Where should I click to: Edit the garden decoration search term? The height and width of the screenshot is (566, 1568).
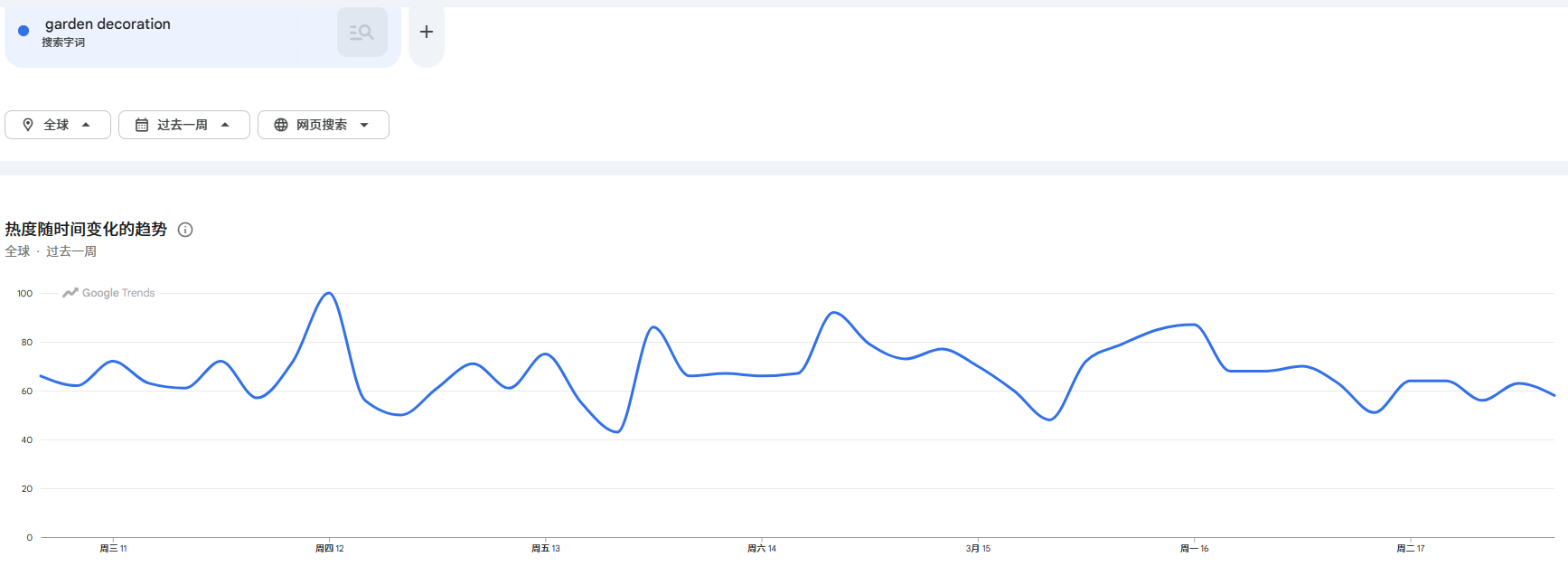pos(108,24)
